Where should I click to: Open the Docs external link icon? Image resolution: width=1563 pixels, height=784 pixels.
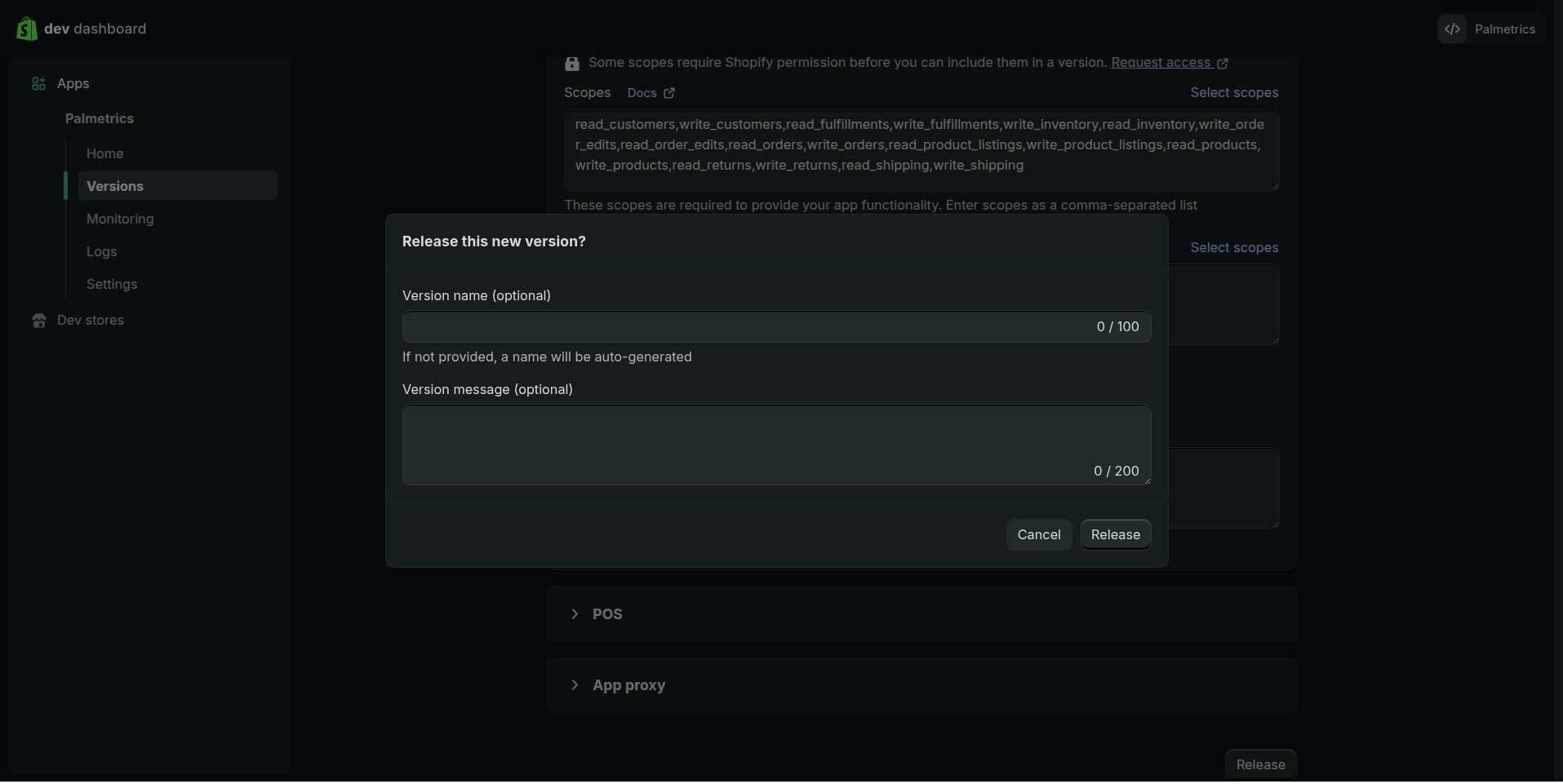pos(669,93)
